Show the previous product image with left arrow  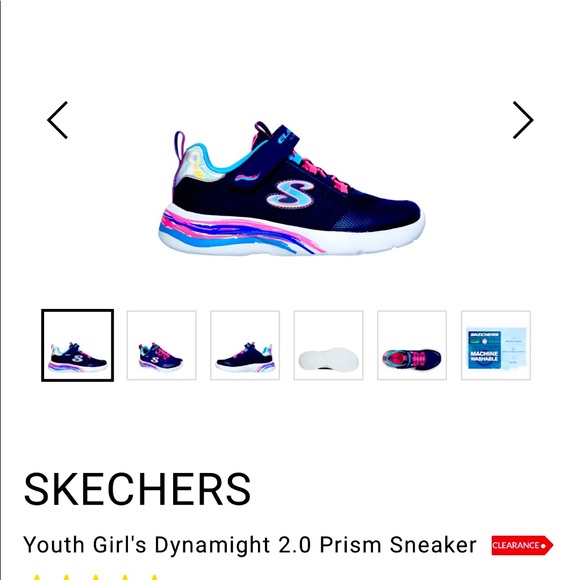(x=57, y=120)
